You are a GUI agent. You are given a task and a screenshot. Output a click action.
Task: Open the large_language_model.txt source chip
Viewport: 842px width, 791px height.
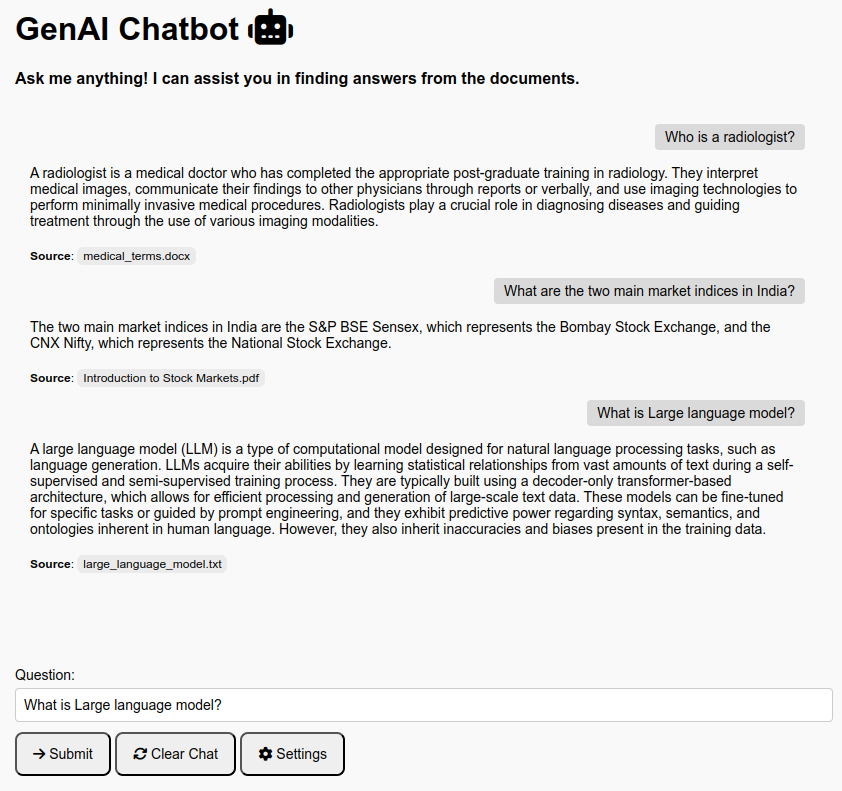[152, 563]
